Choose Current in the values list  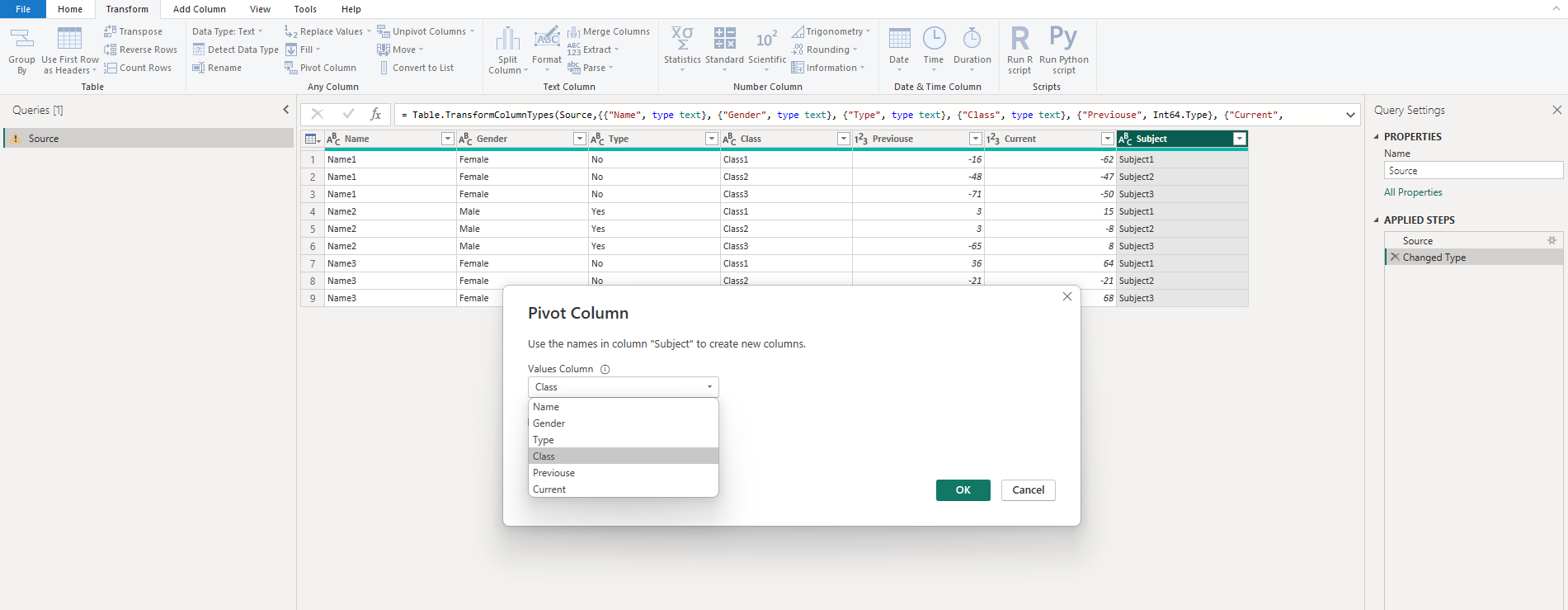[624, 489]
